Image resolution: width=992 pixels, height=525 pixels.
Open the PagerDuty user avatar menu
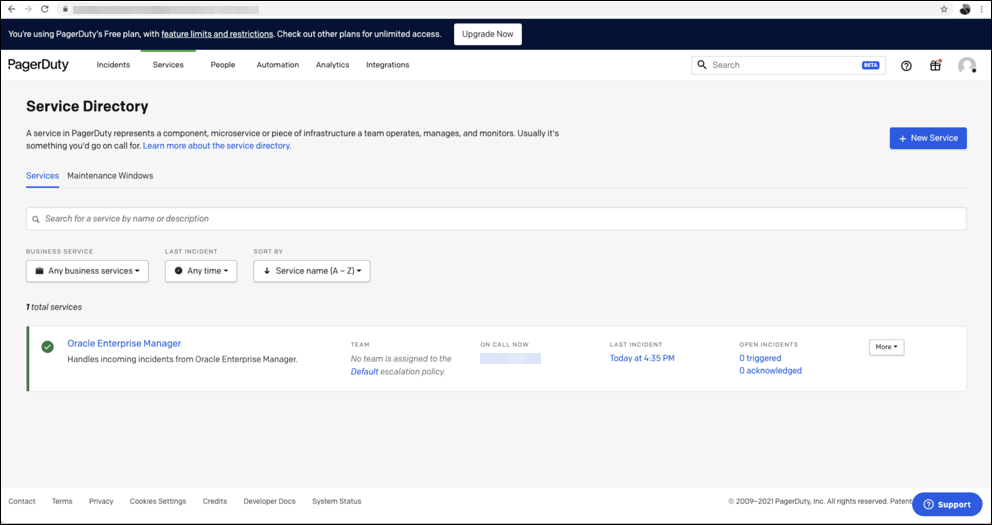click(967, 65)
